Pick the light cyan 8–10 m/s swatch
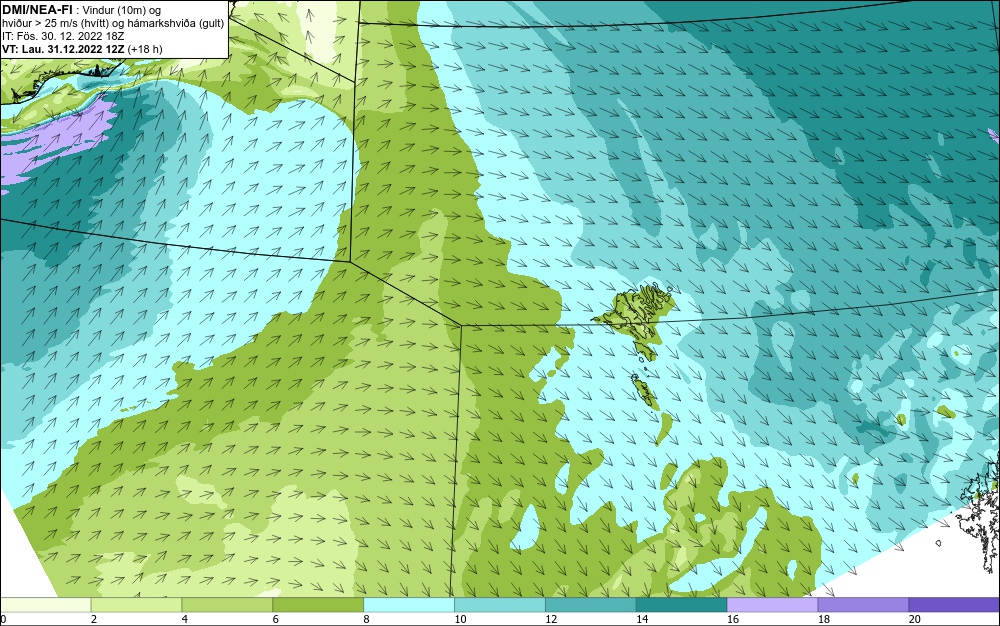Viewport: 1000px width, 626px height. [409, 604]
